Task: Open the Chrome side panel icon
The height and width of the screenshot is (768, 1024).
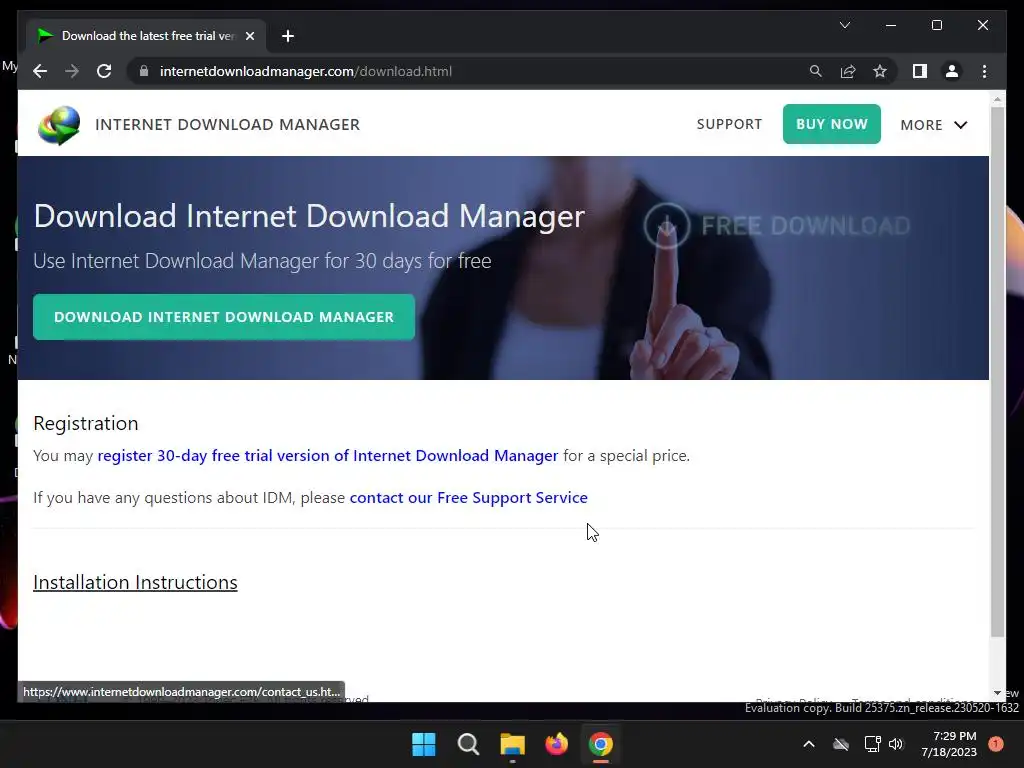Action: coord(920,71)
